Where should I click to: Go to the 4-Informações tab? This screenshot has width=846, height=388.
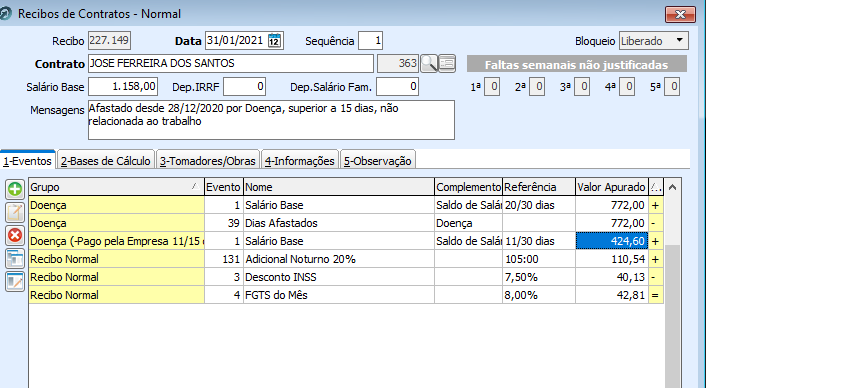click(300, 161)
